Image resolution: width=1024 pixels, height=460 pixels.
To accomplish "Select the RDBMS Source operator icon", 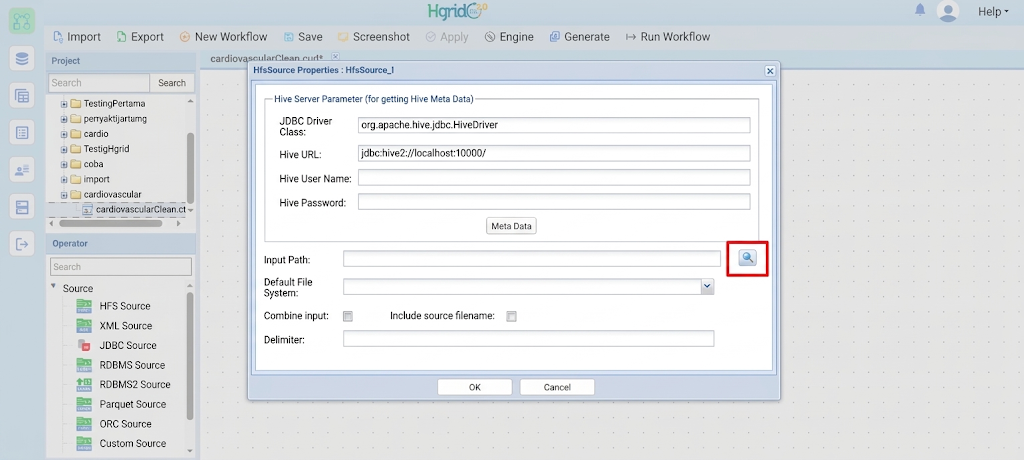I will coord(84,365).
